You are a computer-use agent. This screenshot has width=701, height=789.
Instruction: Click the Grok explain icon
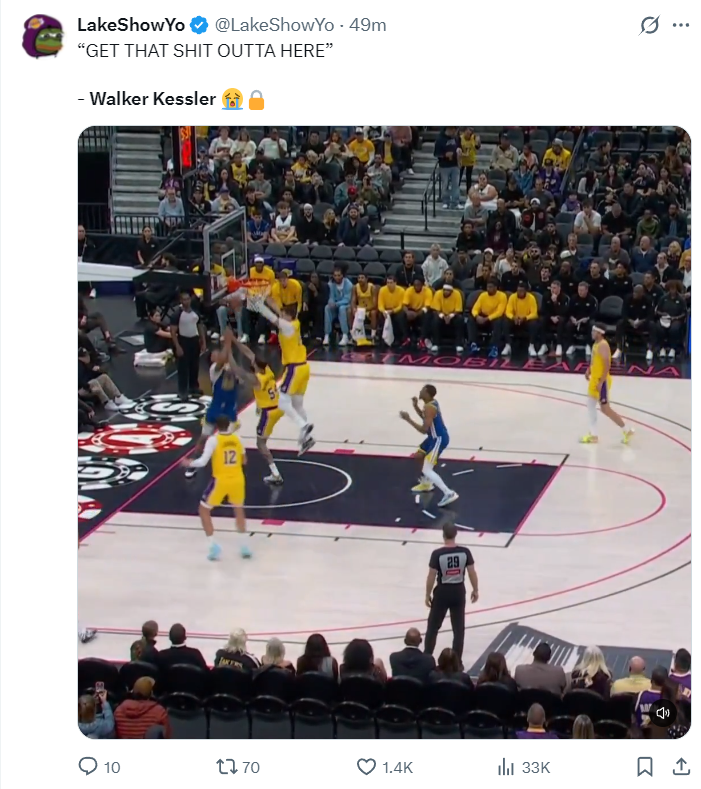[x=649, y=25]
